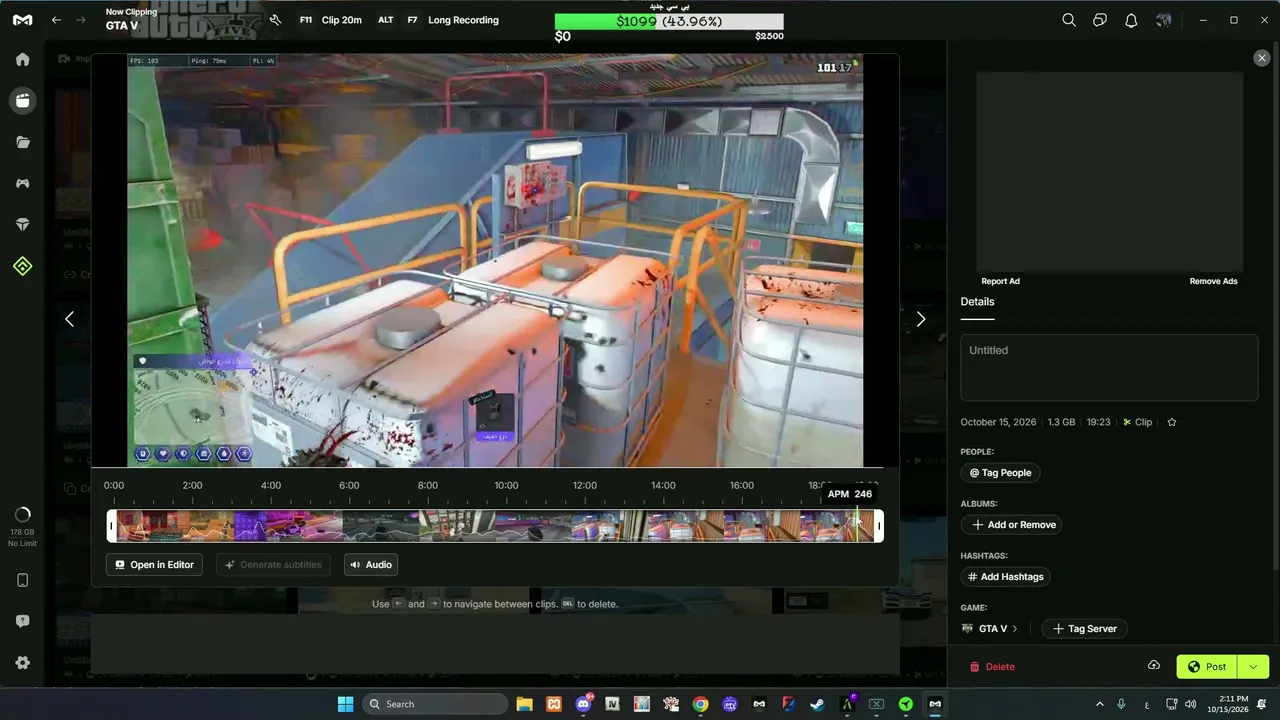Close the clip details panel X
Viewport: 1280px width, 720px height.
[1261, 58]
